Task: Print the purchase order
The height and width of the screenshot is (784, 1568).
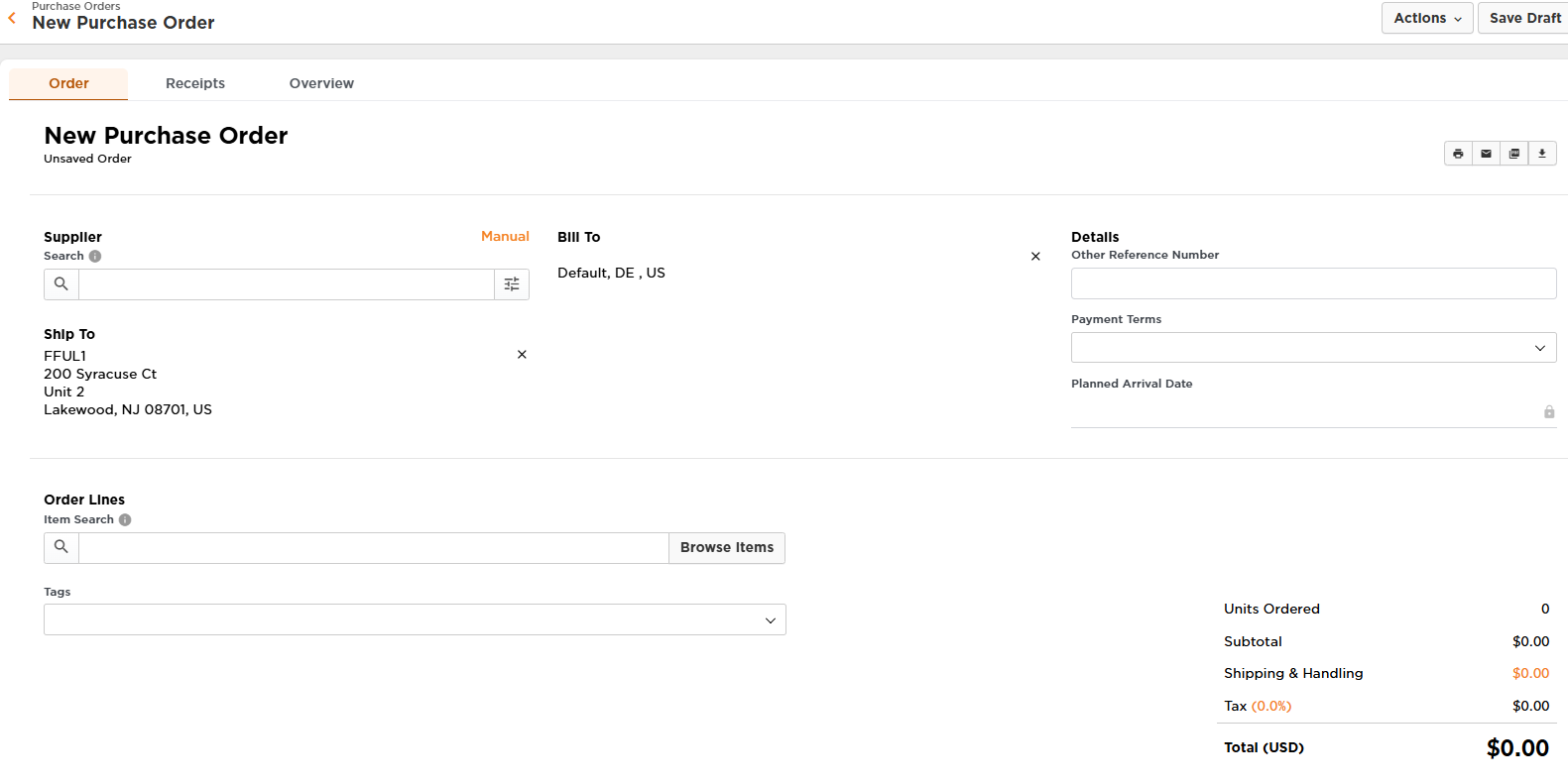Action: pos(1458,154)
